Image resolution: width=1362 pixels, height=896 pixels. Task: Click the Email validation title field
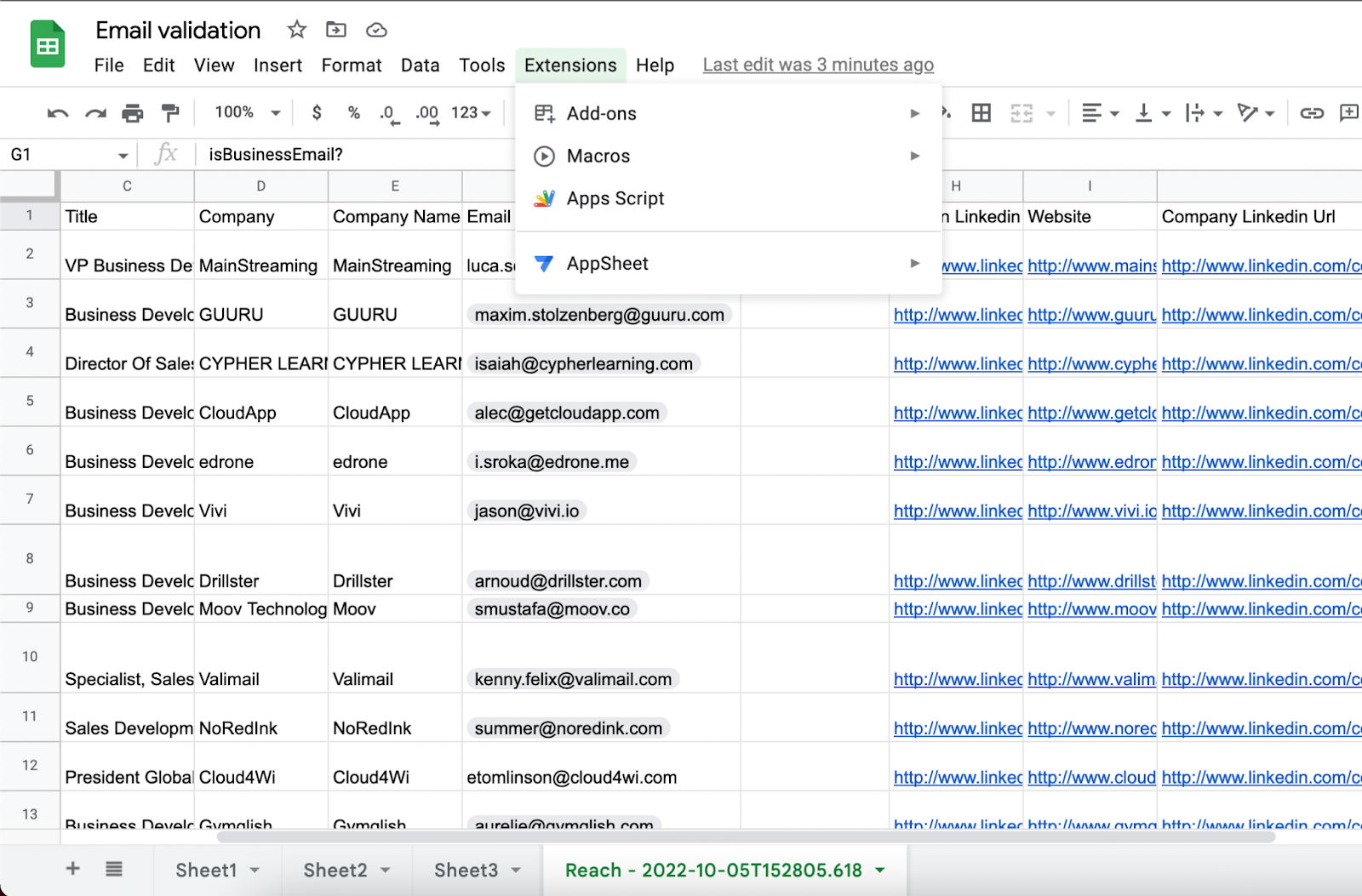point(178,31)
